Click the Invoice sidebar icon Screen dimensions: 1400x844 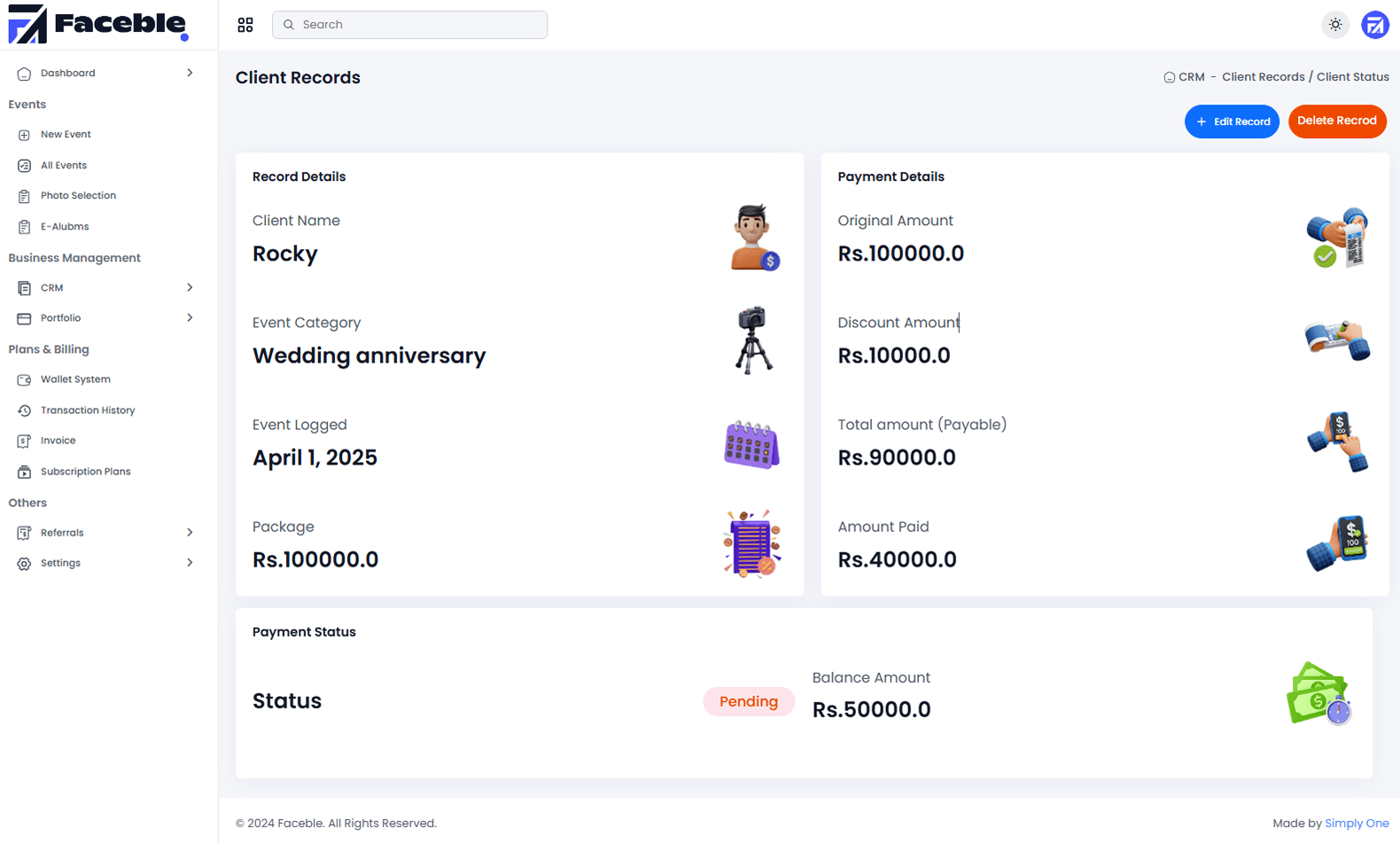pyautogui.click(x=24, y=441)
